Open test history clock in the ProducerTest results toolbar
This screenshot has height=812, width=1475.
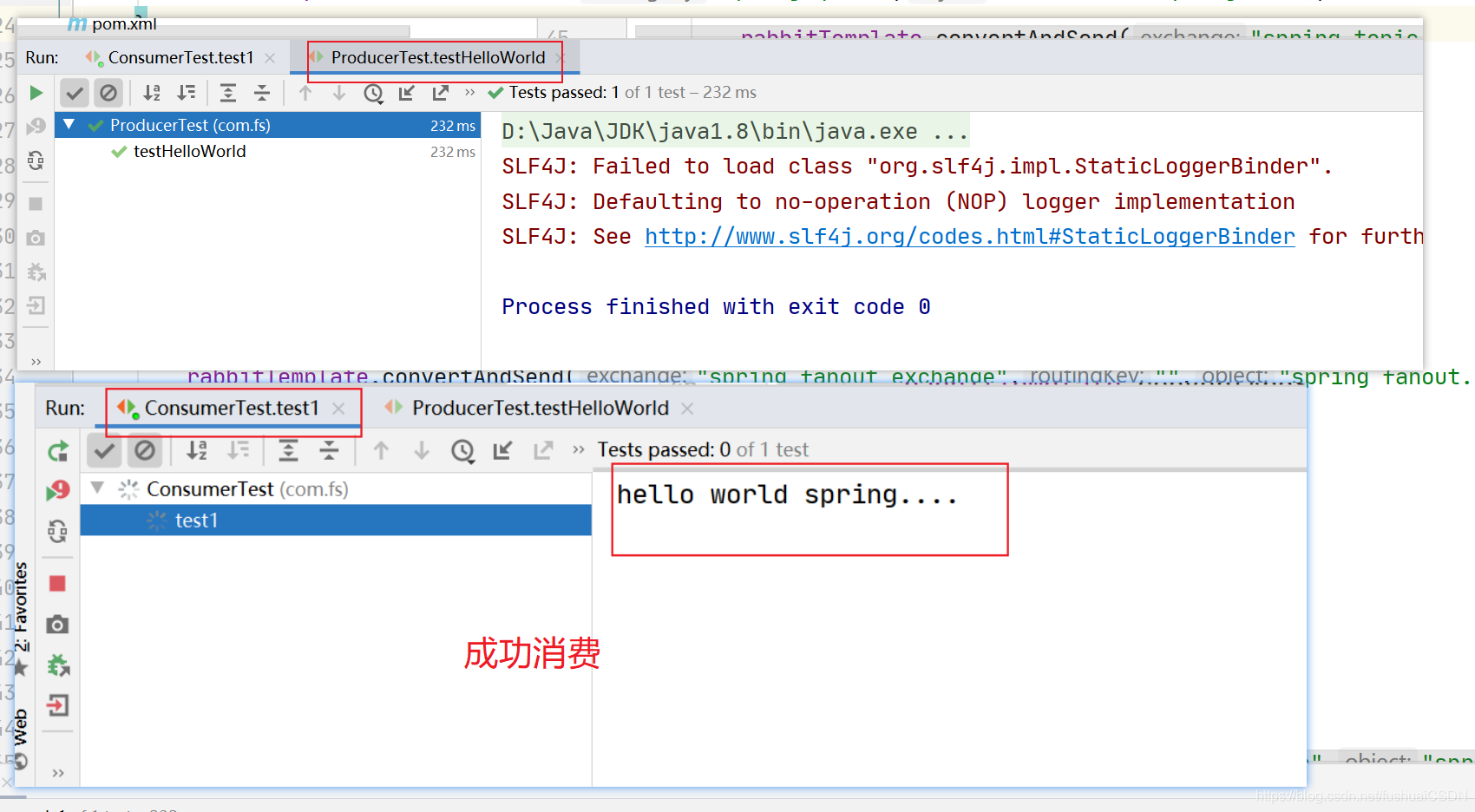[373, 93]
